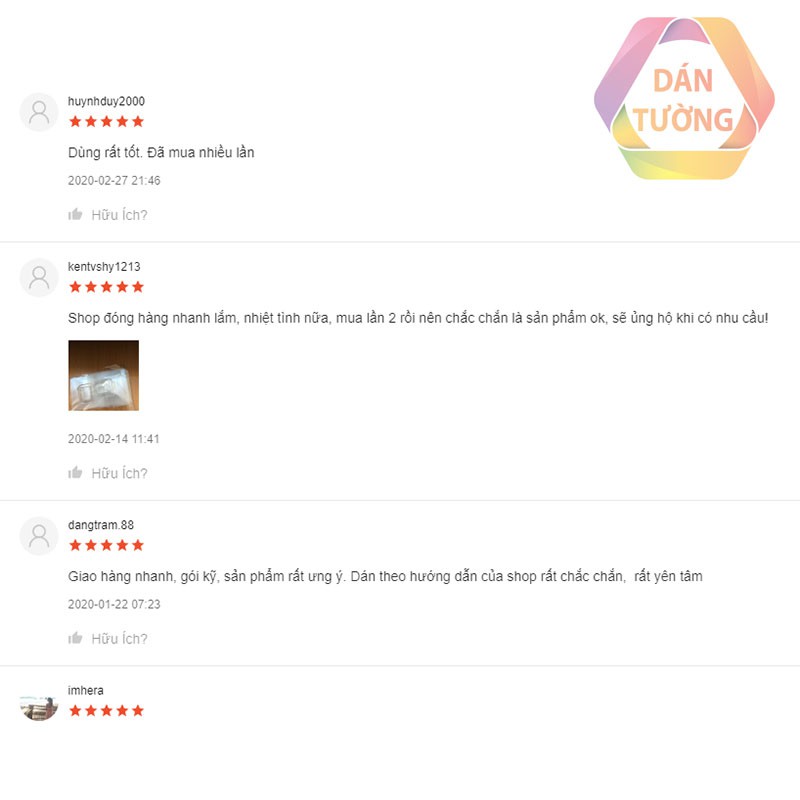Open imhera's profile photo avatar
Viewport: 800px width, 800px height.
(39, 707)
